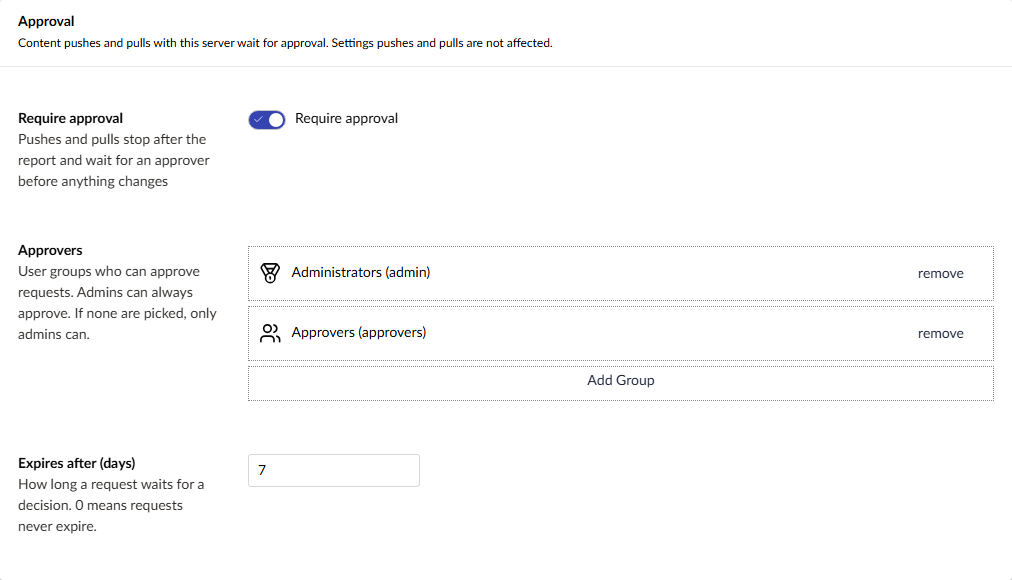
Task: Click the Expires after (days) label
Action: pos(77,463)
